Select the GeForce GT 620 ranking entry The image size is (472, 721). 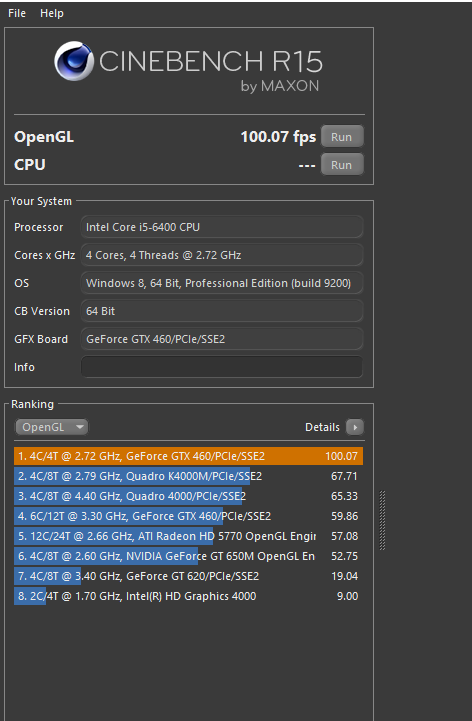point(188,576)
